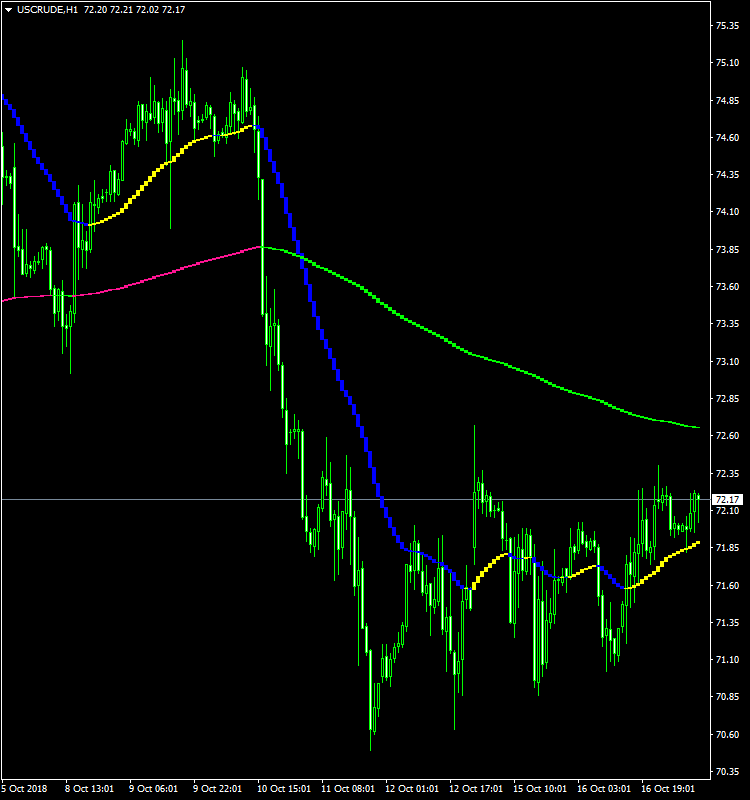
Task: Click the 74.85 price axis label
Action: (x=728, y=101)
